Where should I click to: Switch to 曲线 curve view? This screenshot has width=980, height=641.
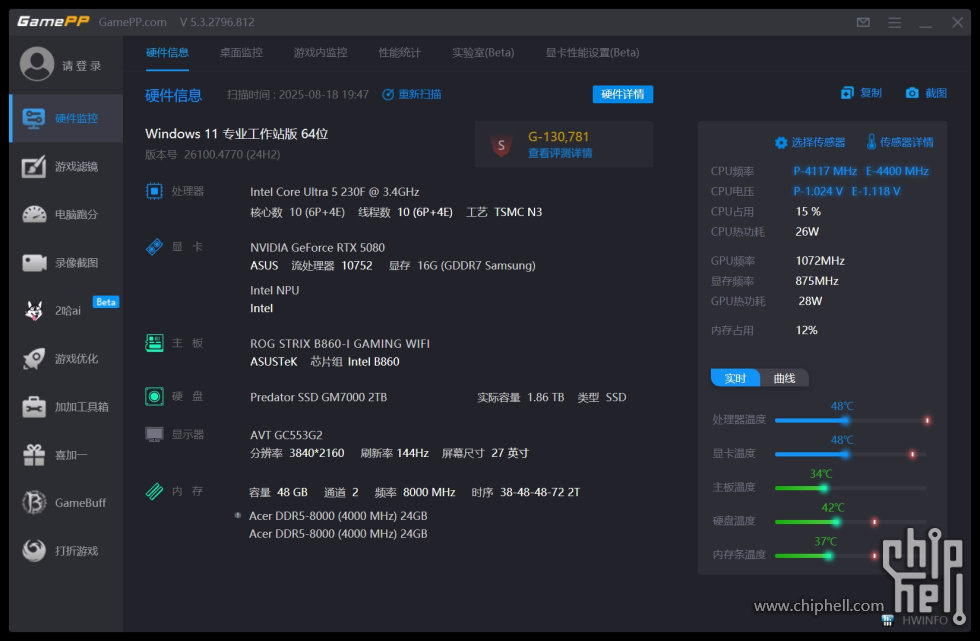tap(784, 378)
